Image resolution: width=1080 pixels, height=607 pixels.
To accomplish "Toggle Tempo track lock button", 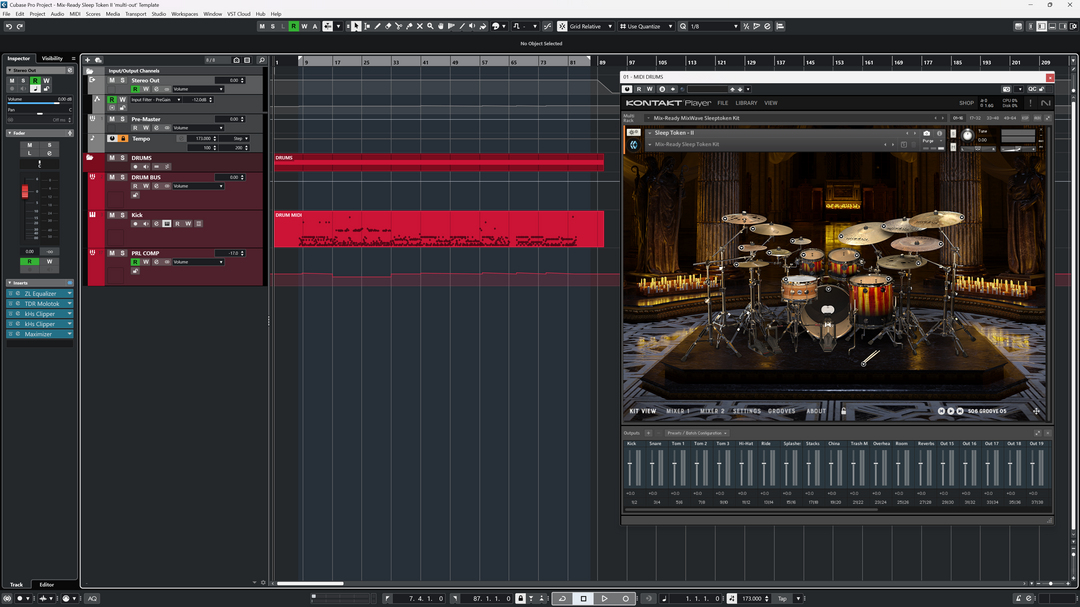I will coord(123,138).
